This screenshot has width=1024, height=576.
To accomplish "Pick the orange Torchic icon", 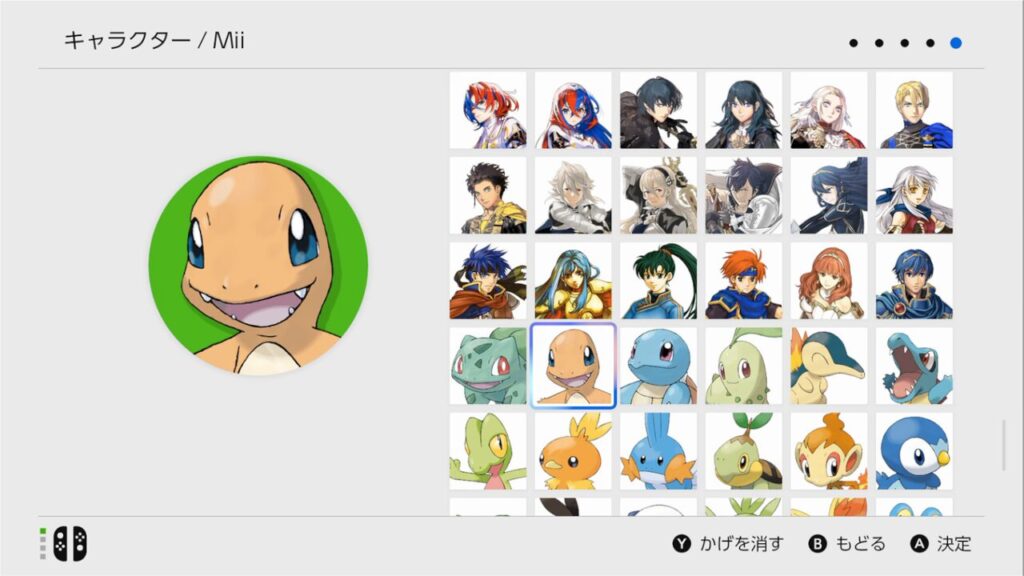I will click(573, 451).
